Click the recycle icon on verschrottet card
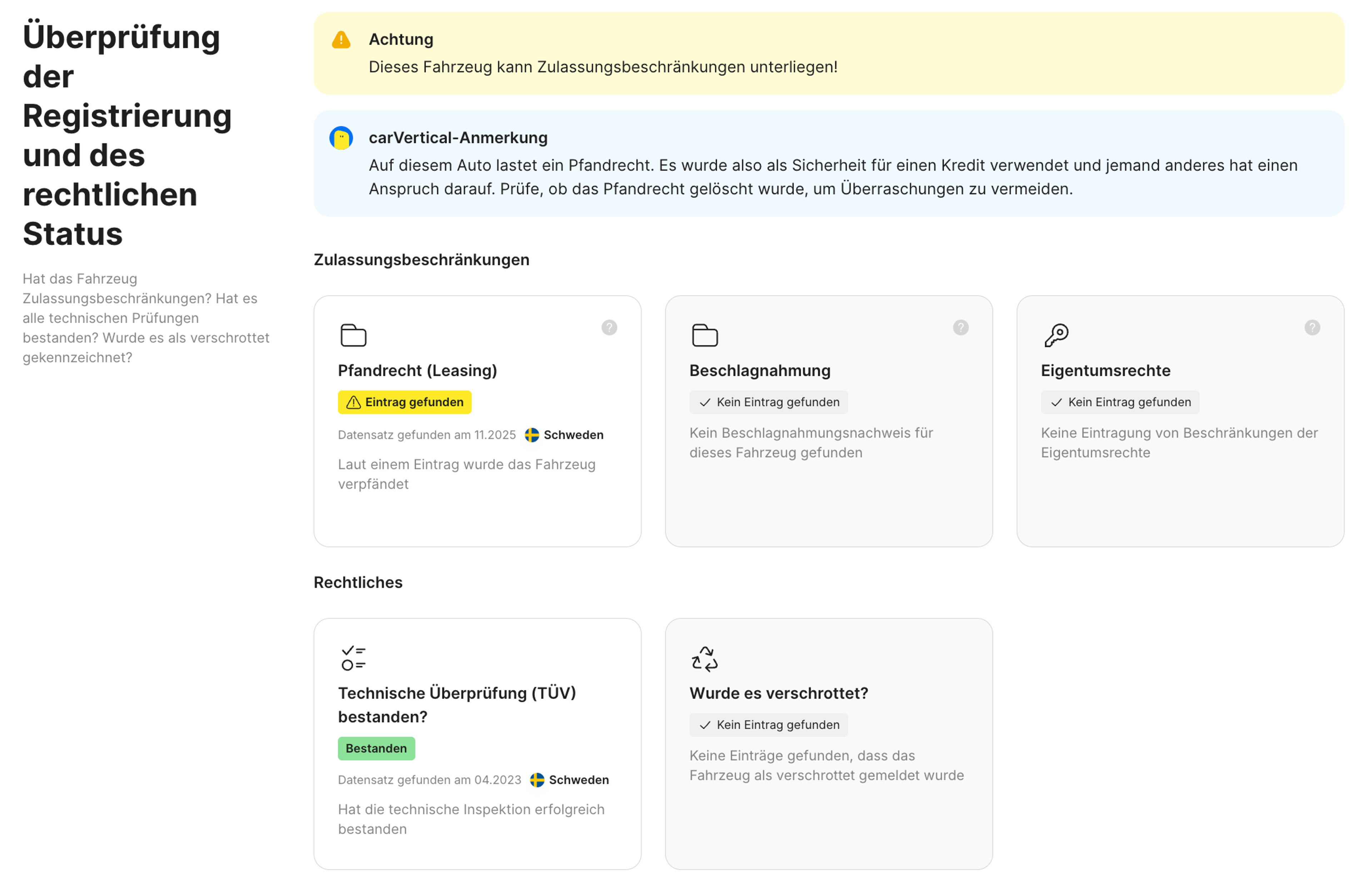 tap(705, 659)
